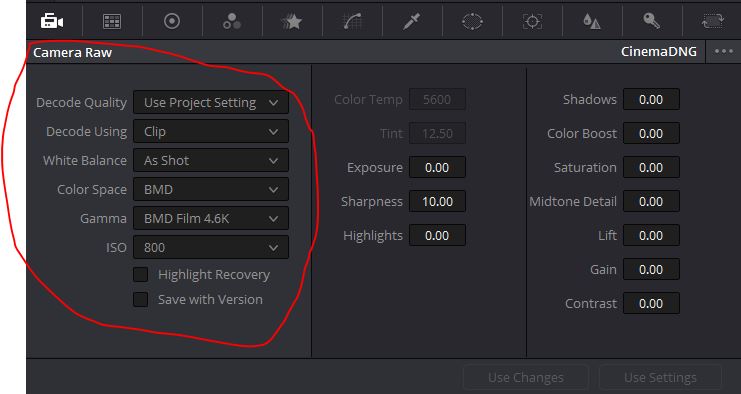Click the Saturation value field
Image resolution: width=741 pixels, height=394 pixels.
(651, 168)
